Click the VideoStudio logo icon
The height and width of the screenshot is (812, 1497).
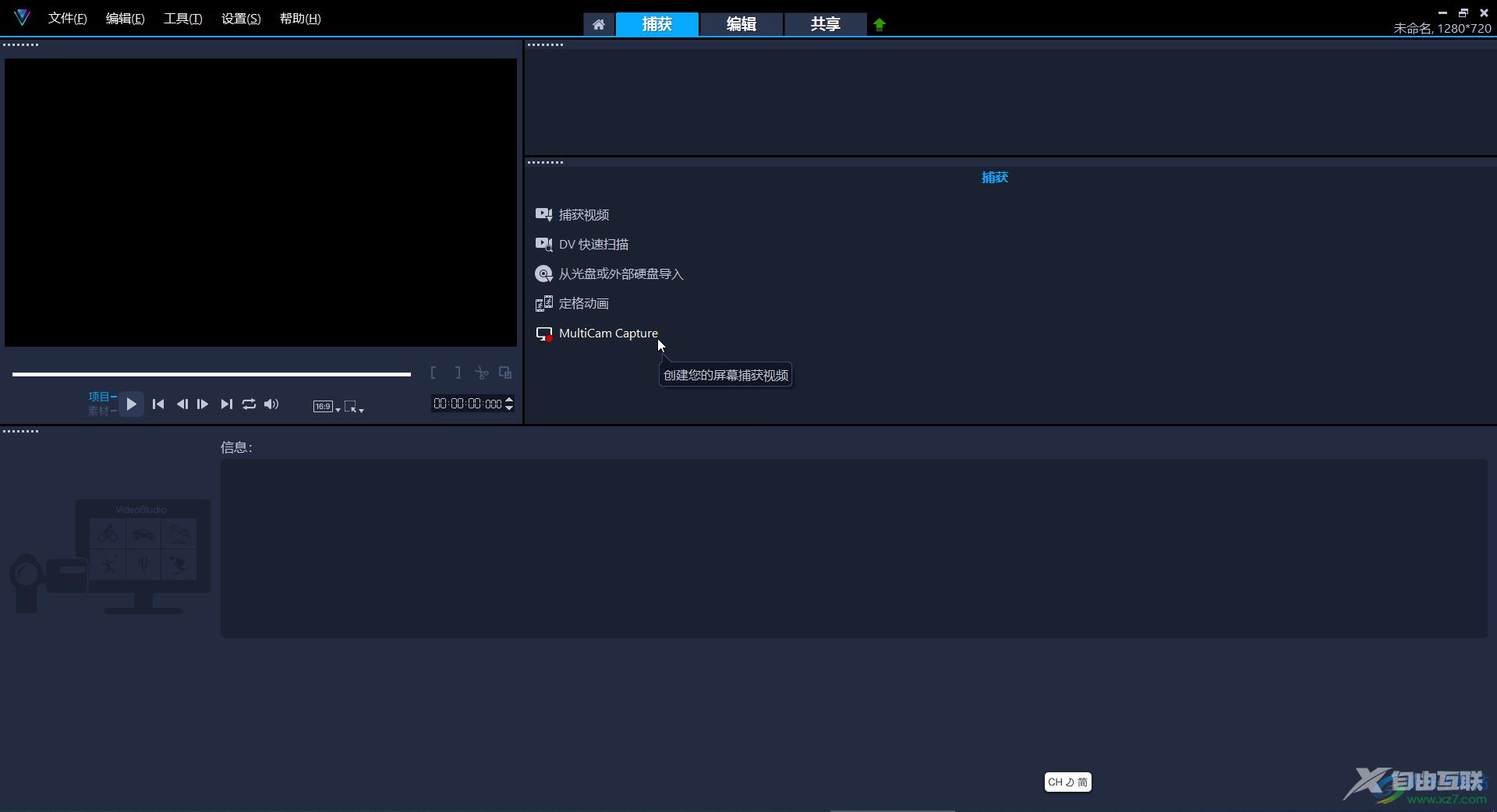pos(22,18)
